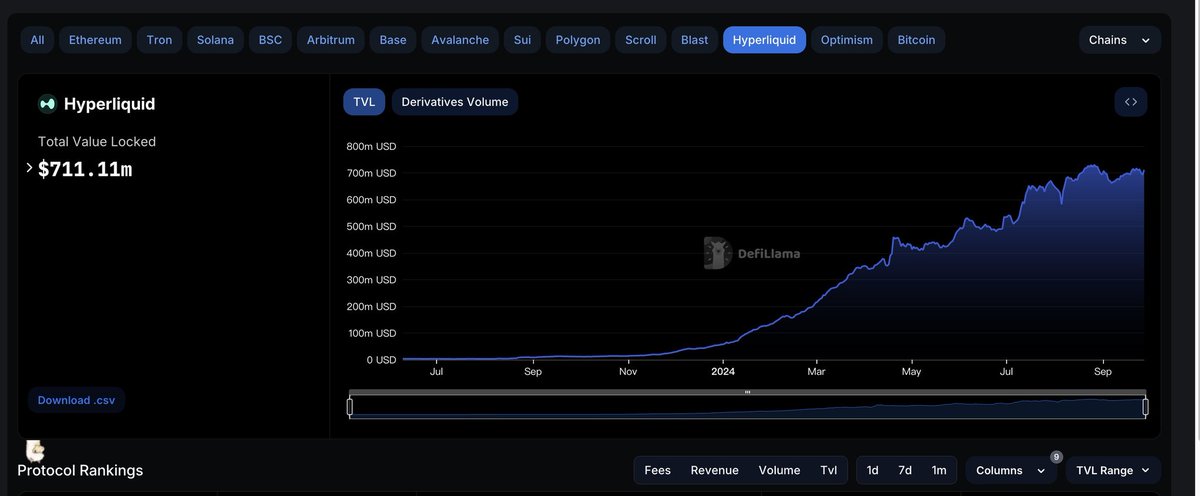
Task: Set change period to 7d
Action: point(905,470)
